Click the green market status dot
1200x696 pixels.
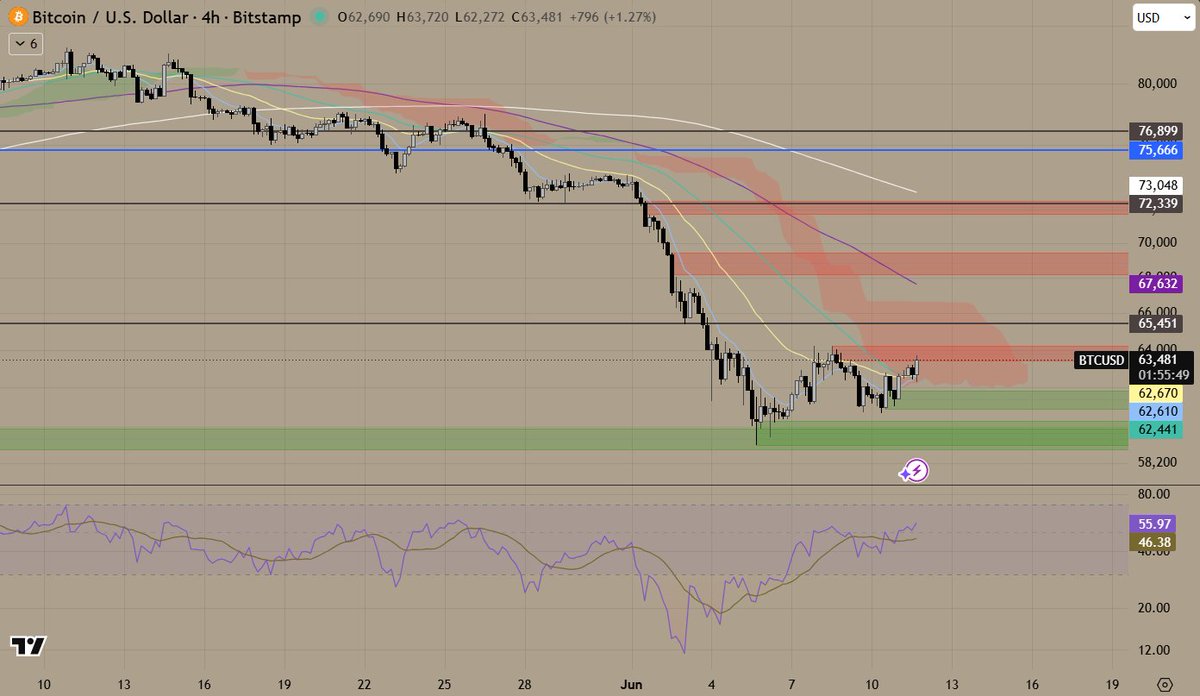(319, 17)
